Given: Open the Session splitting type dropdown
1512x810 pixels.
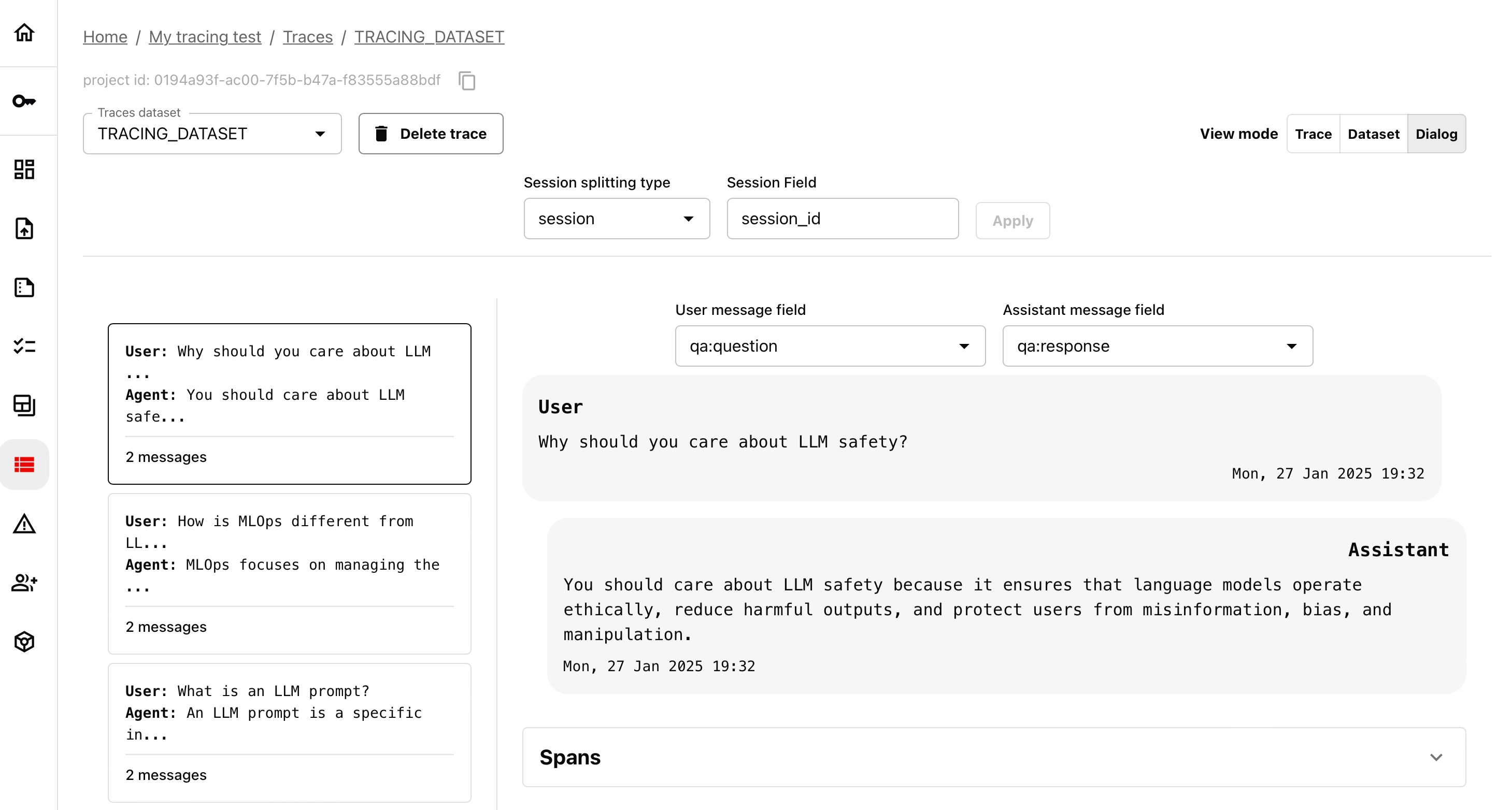Looking at the screenshot, I should (x=616, y=219).
